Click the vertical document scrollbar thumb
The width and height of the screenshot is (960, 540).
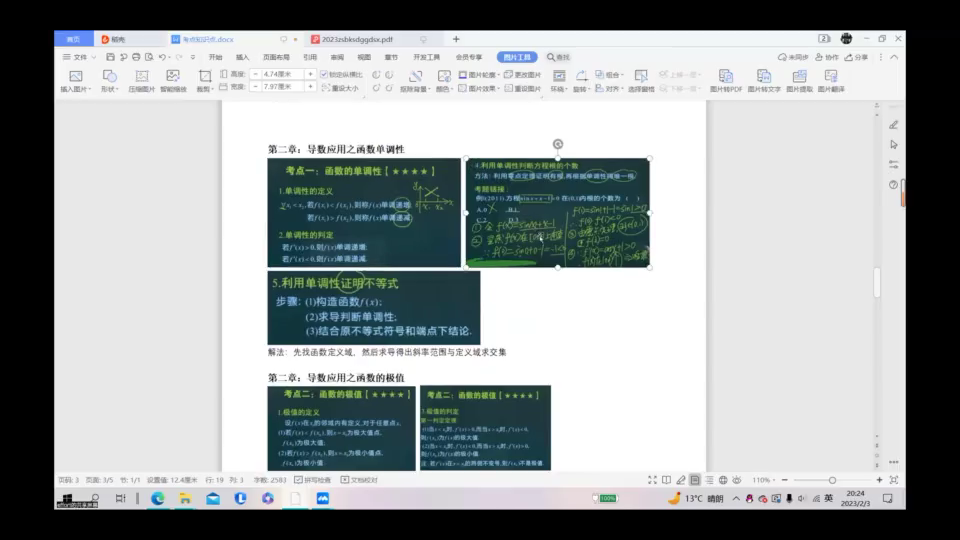(x=877, y=282)
